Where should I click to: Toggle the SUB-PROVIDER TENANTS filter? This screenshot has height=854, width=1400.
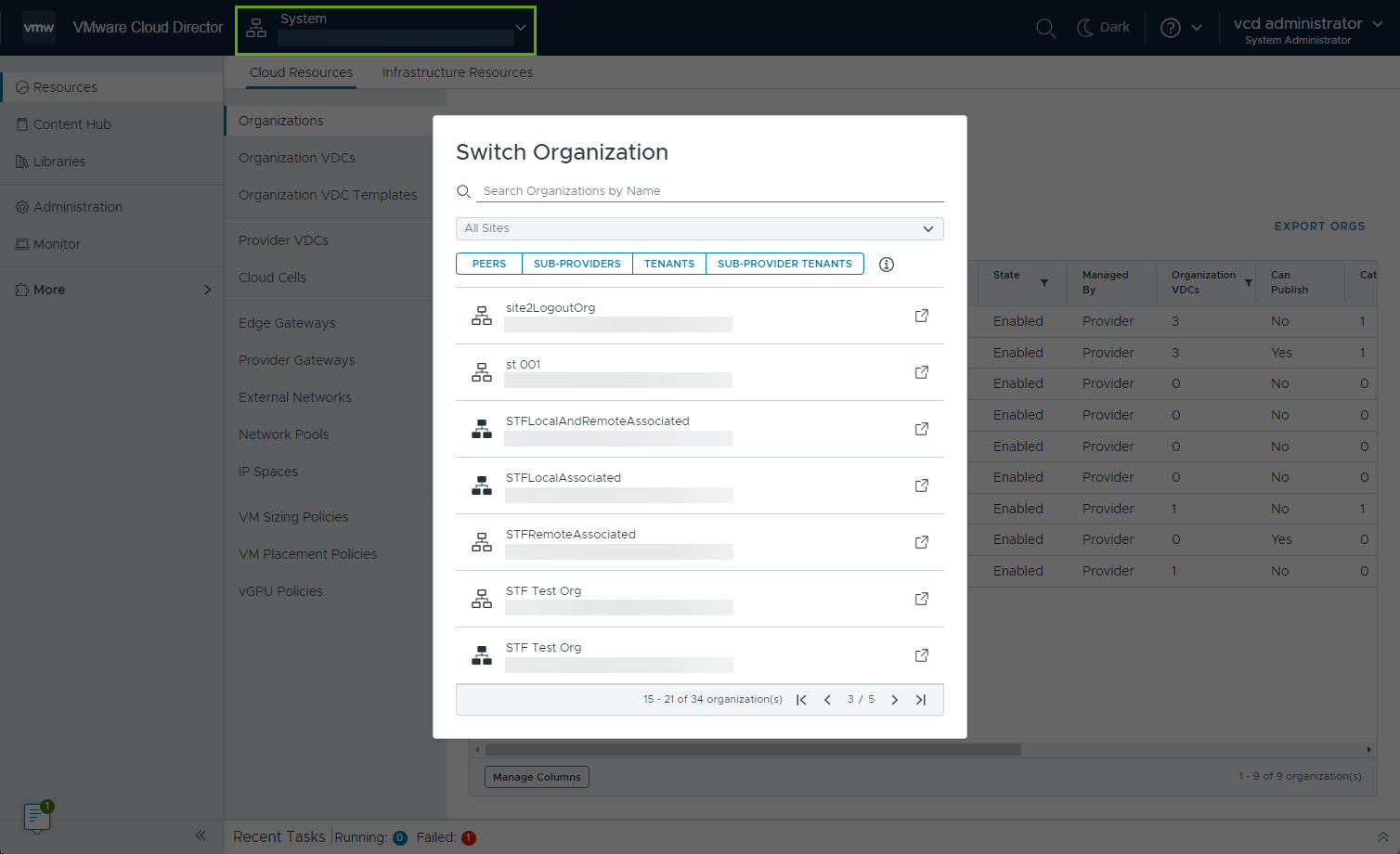click(x=784, y=264)
